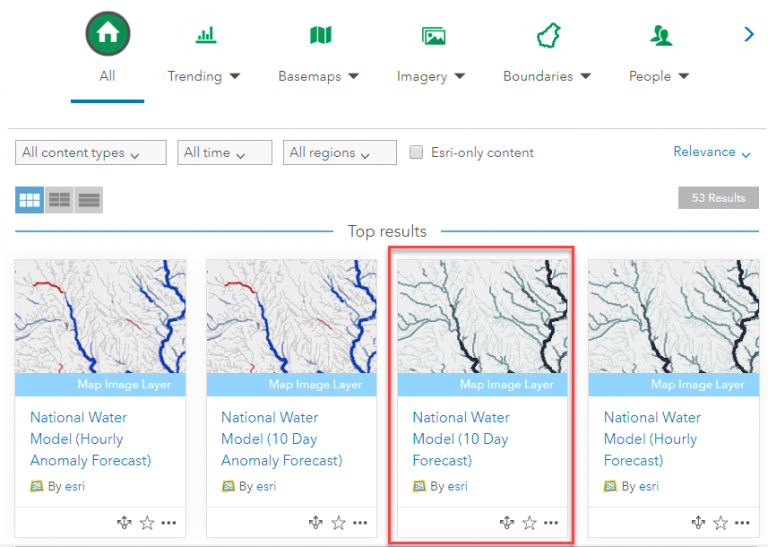
Task: Switch to two-column list view
Action: (x=59, y=200)
